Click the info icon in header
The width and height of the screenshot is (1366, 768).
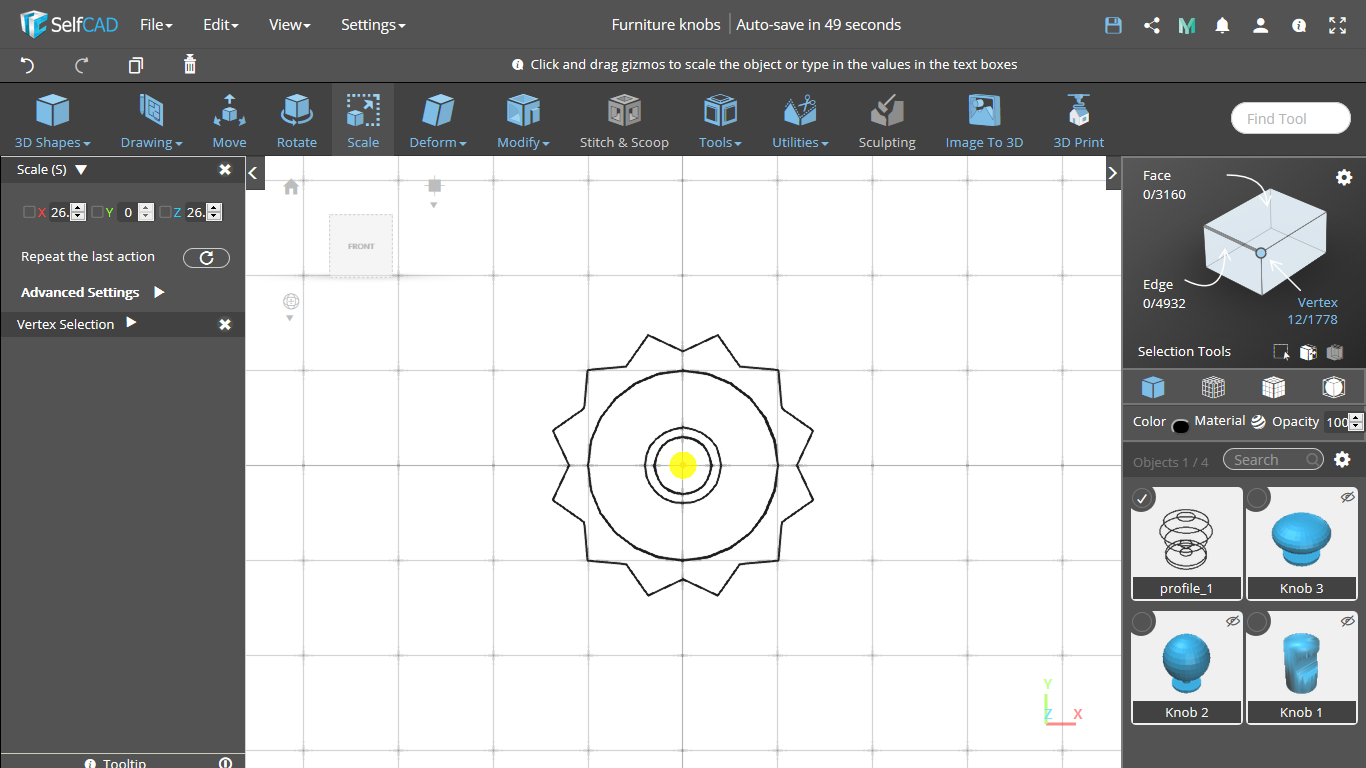coord(1299,25)
